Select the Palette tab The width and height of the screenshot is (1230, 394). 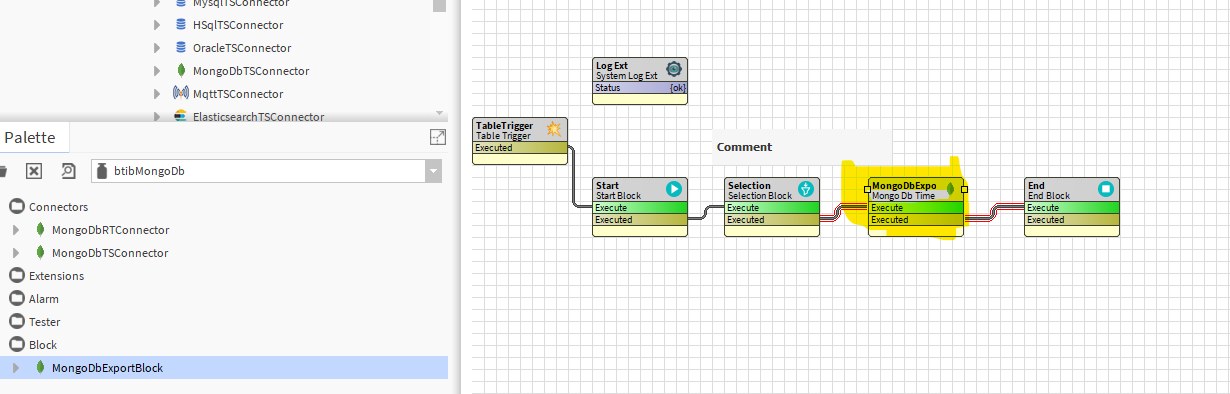(30, 138)
